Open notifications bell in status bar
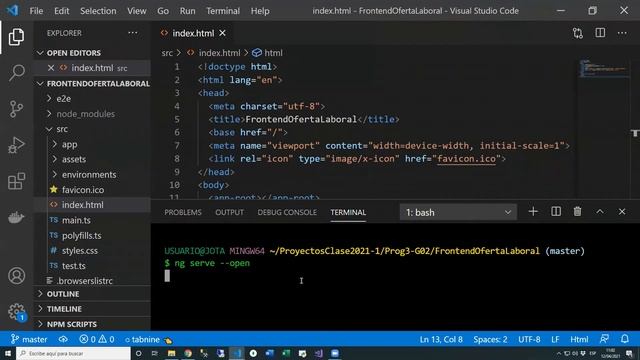The width and height of the screenshot is (640, 360). (x=625, y=339)
